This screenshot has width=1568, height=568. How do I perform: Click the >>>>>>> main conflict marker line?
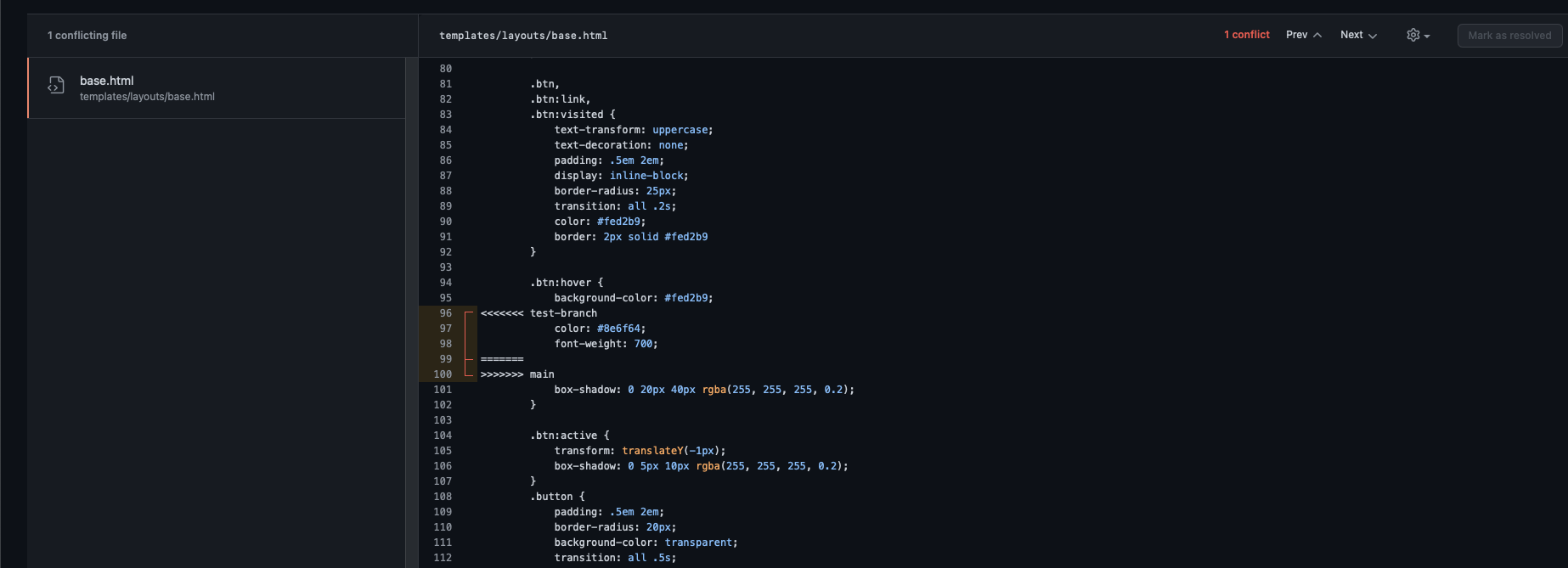pyautogui.click(x=517, y=374)
